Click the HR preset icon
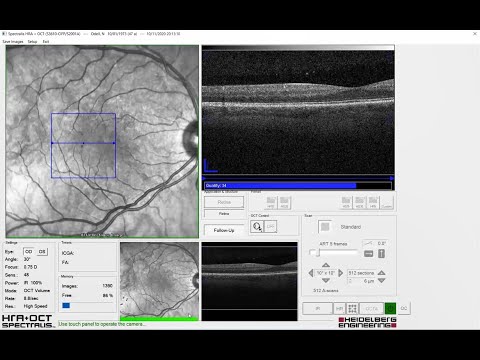The height and width of the screenshot is (360, 480). point(373,202)
